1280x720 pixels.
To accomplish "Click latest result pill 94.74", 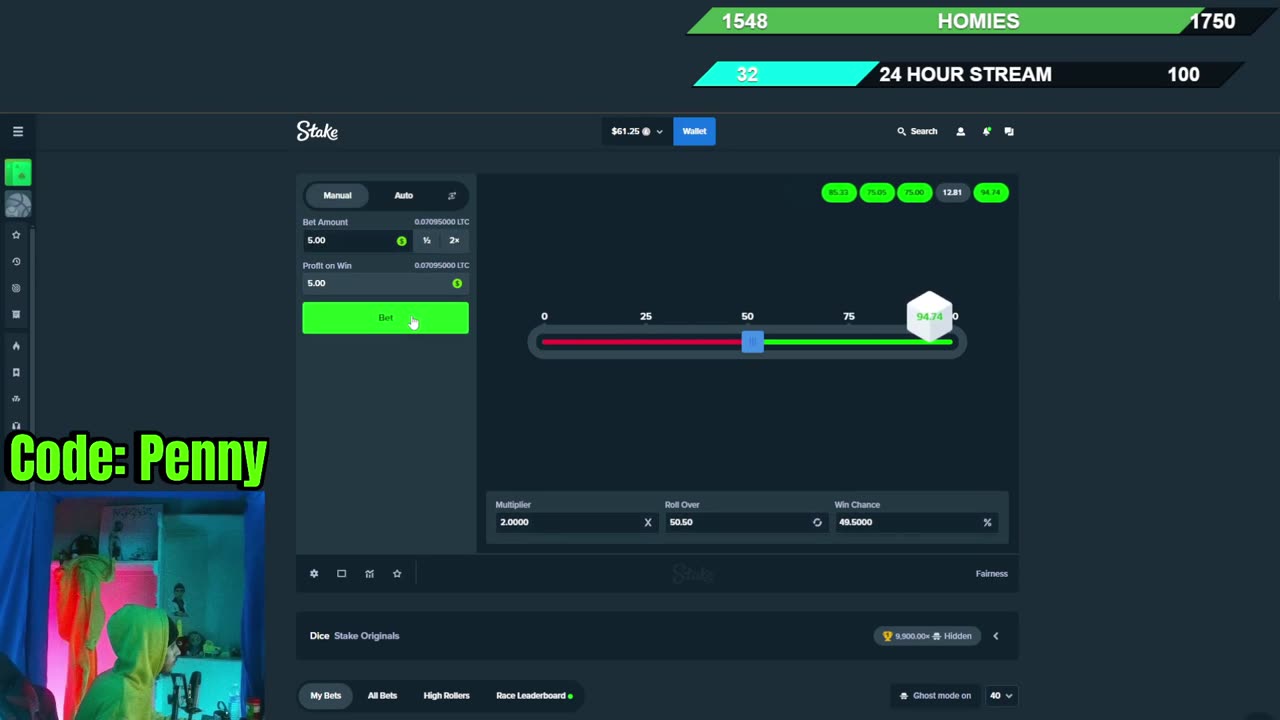I will click(x=990, y=192).
